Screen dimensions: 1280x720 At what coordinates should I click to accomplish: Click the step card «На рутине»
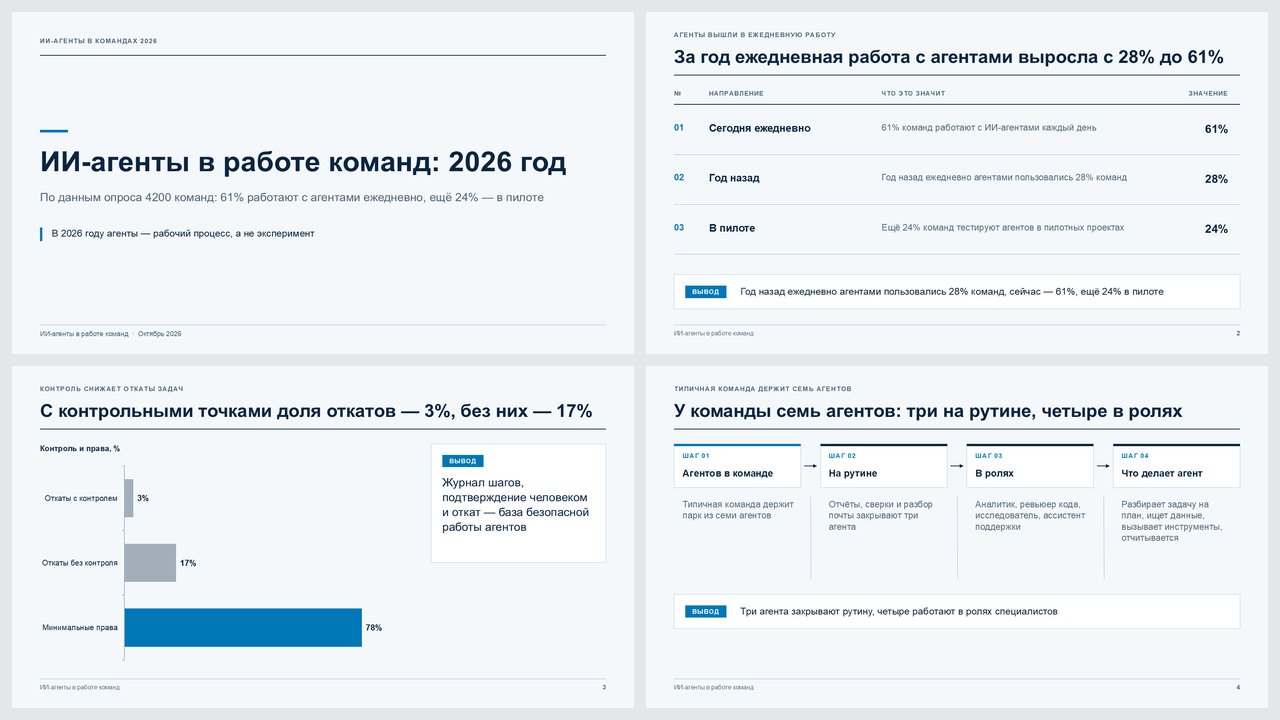[884, 466]
